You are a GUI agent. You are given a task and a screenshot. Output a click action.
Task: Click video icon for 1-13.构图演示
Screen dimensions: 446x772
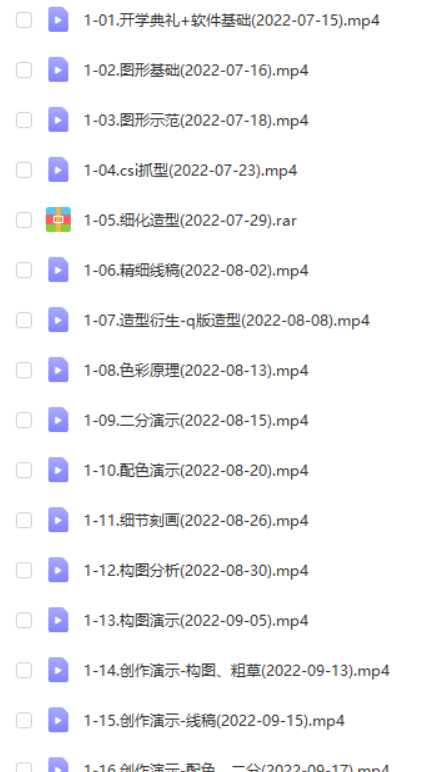(58, 620)
